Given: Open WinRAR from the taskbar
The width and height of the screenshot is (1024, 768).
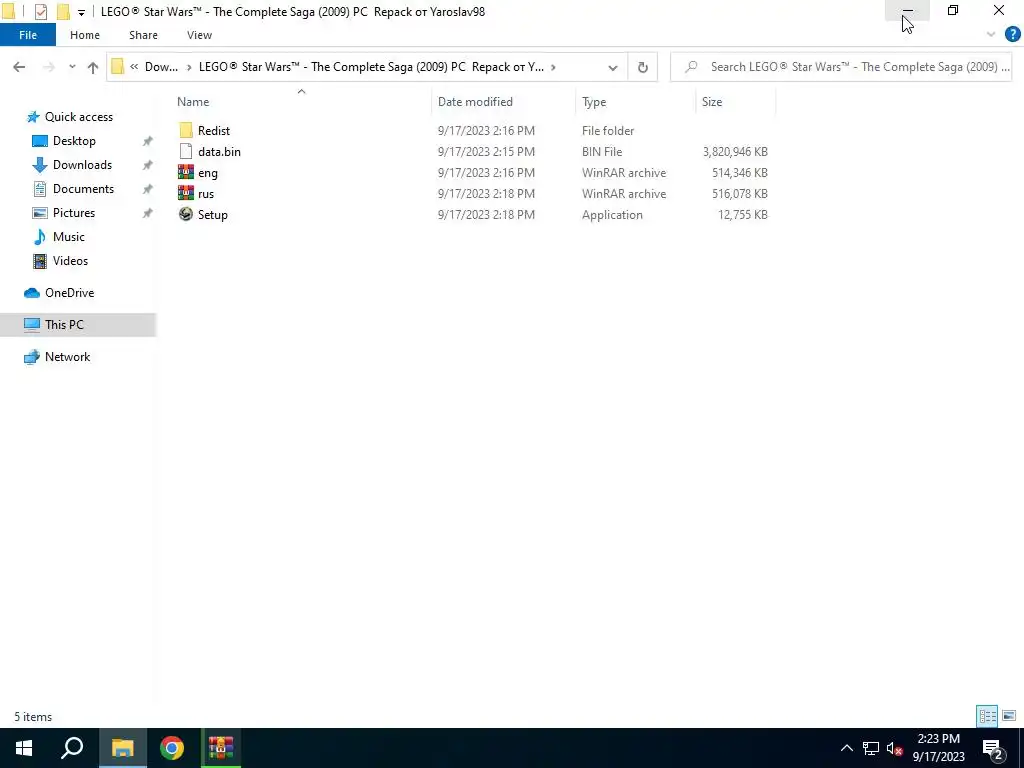Looking at the screenshot, I should 221,748.
